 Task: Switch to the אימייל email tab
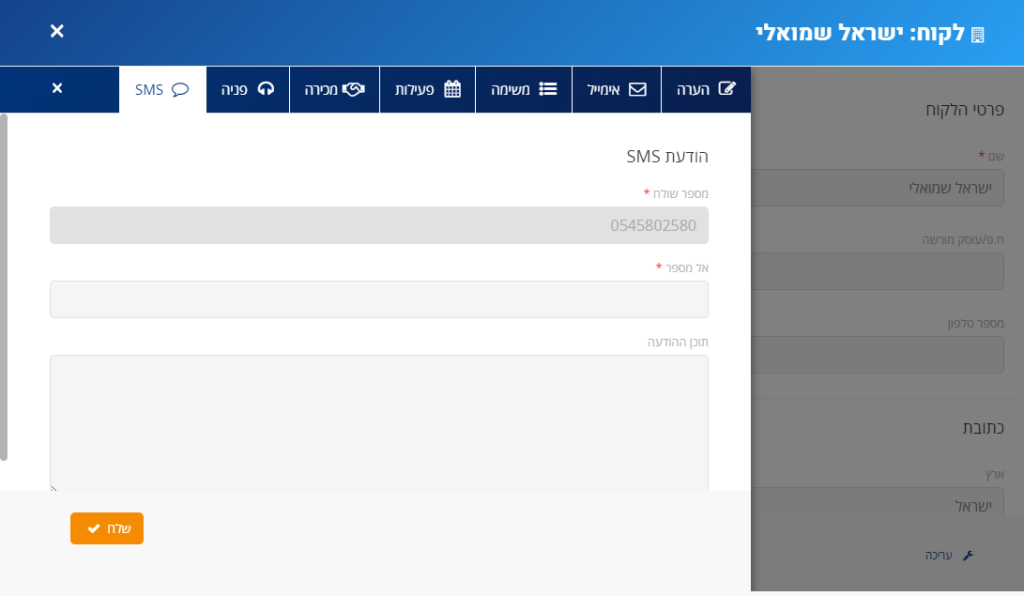coord(616,89)
